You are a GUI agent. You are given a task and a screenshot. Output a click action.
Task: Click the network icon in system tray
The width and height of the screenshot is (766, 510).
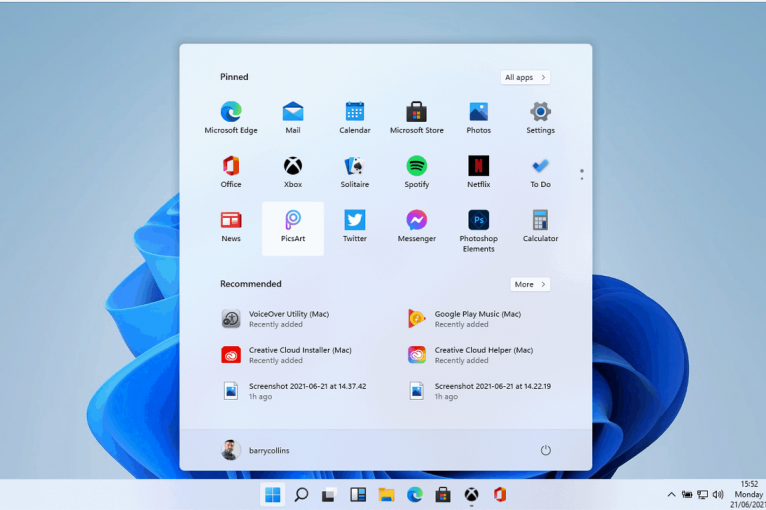click(702, 495)
